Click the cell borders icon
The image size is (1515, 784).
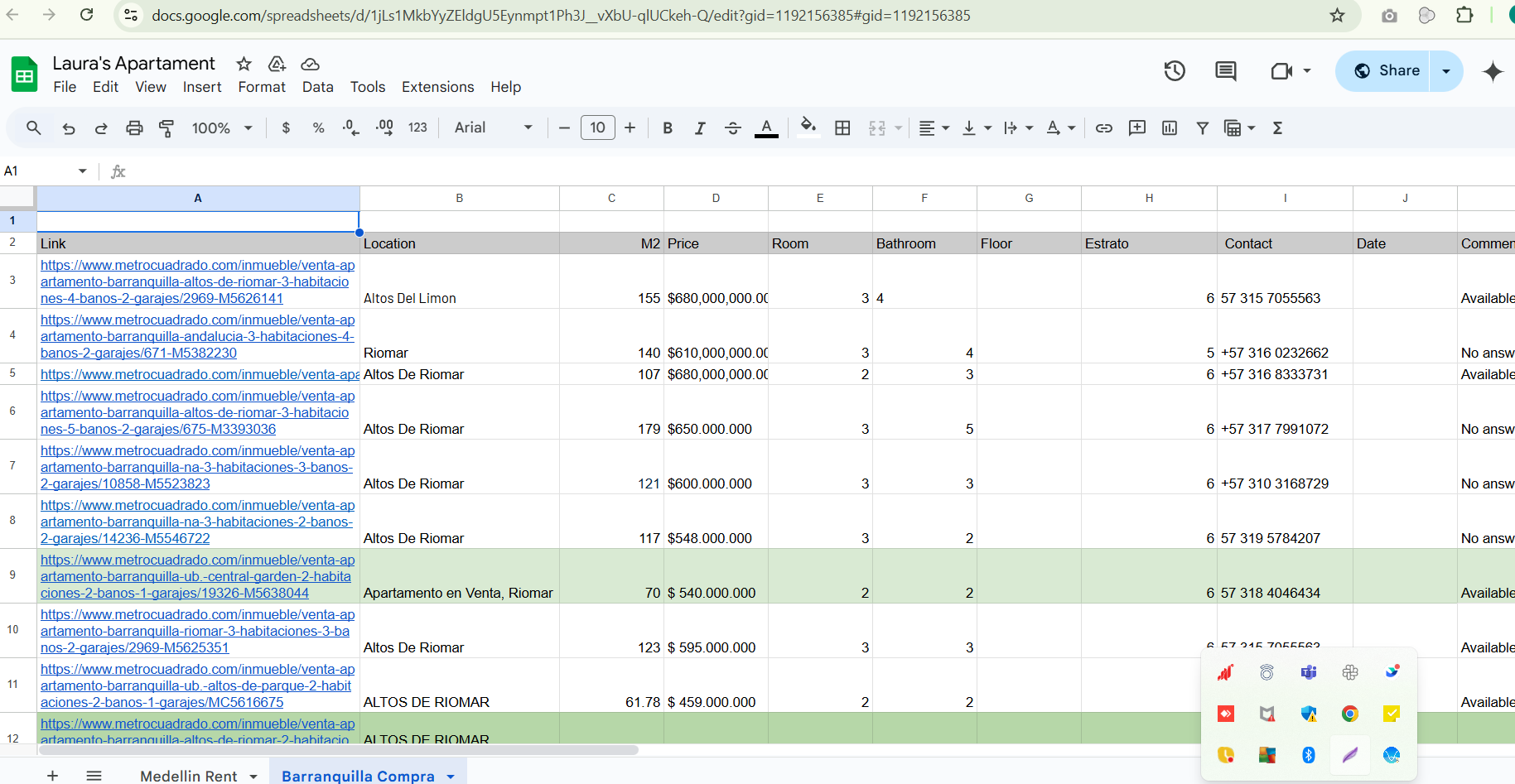[x=842, y=128]
